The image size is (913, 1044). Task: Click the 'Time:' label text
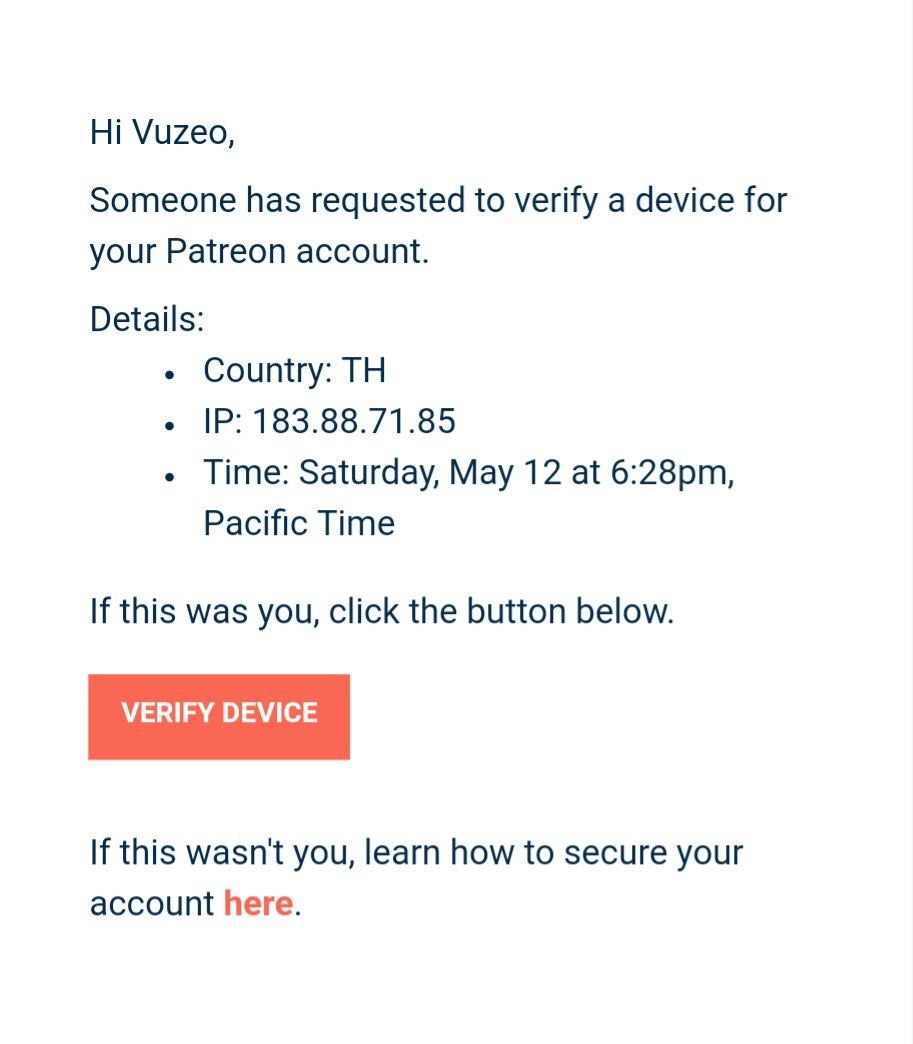tap(246, 472)
